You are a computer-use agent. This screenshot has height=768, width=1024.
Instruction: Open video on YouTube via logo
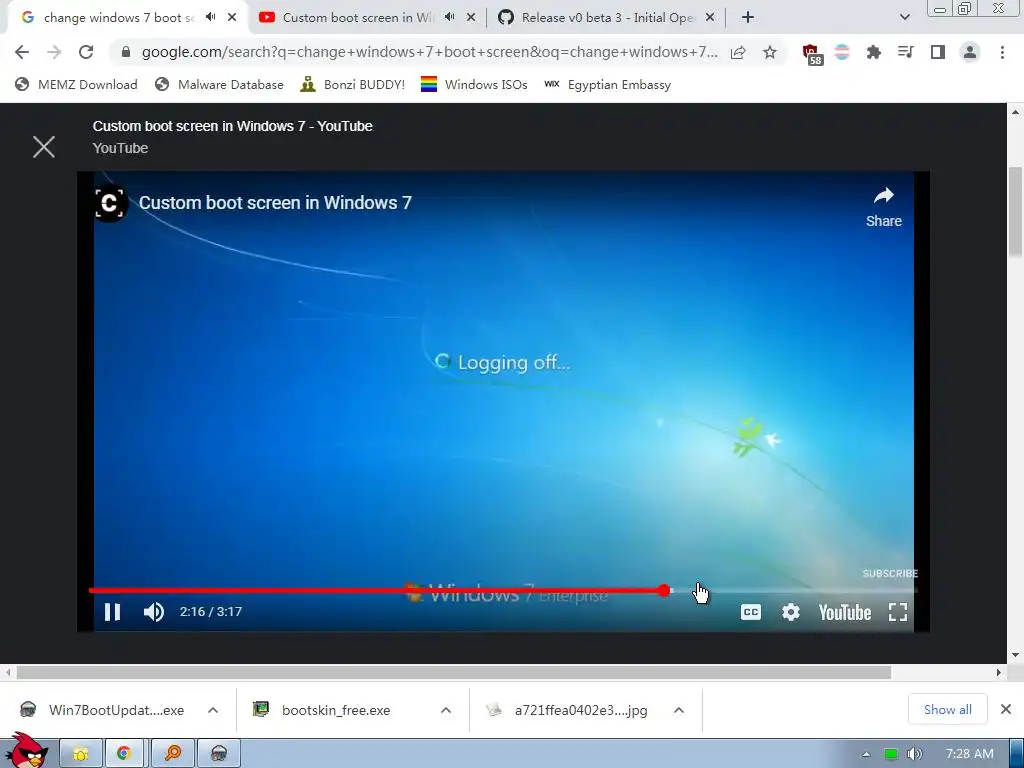click(x=844, y=613)
